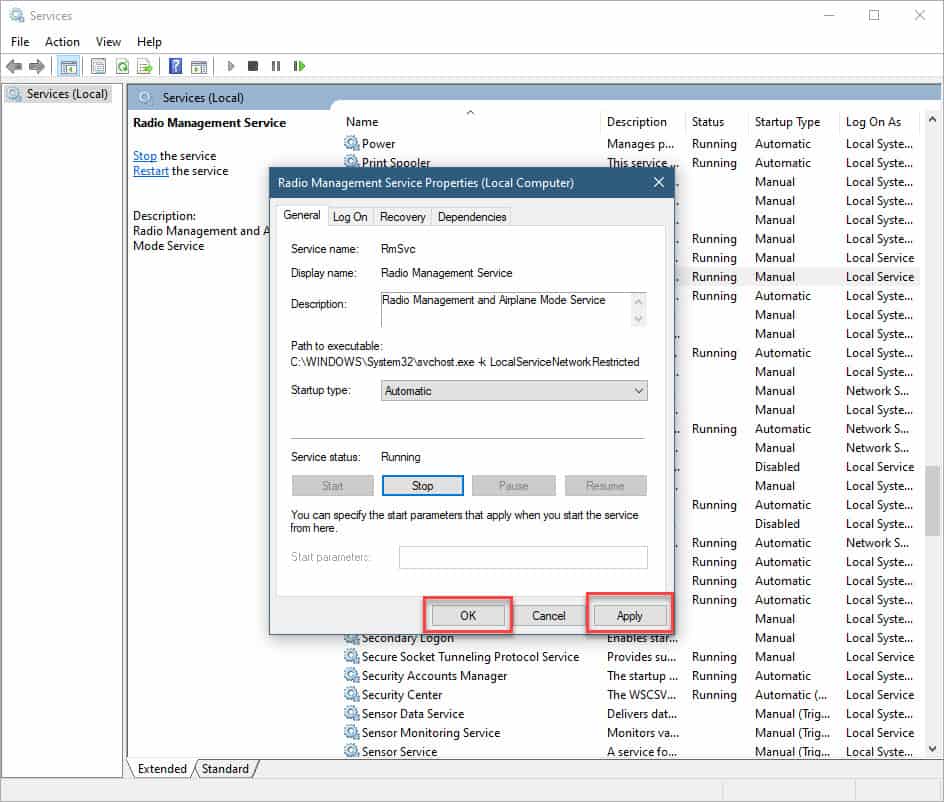Open the View menu
The height and width of the screenshot is (802, 944).
click(x=108, y=42)
